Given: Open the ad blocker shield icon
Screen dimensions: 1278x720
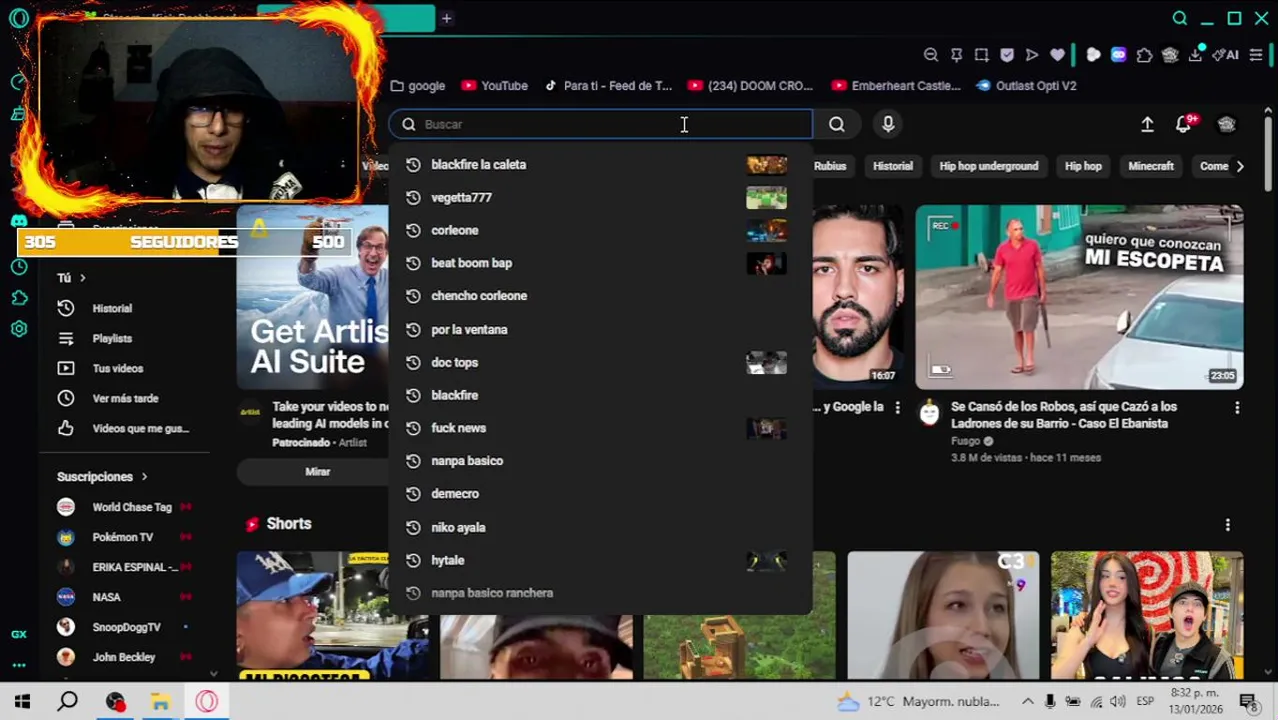Looking at the screenshot, I should (x=1007, y=55).
